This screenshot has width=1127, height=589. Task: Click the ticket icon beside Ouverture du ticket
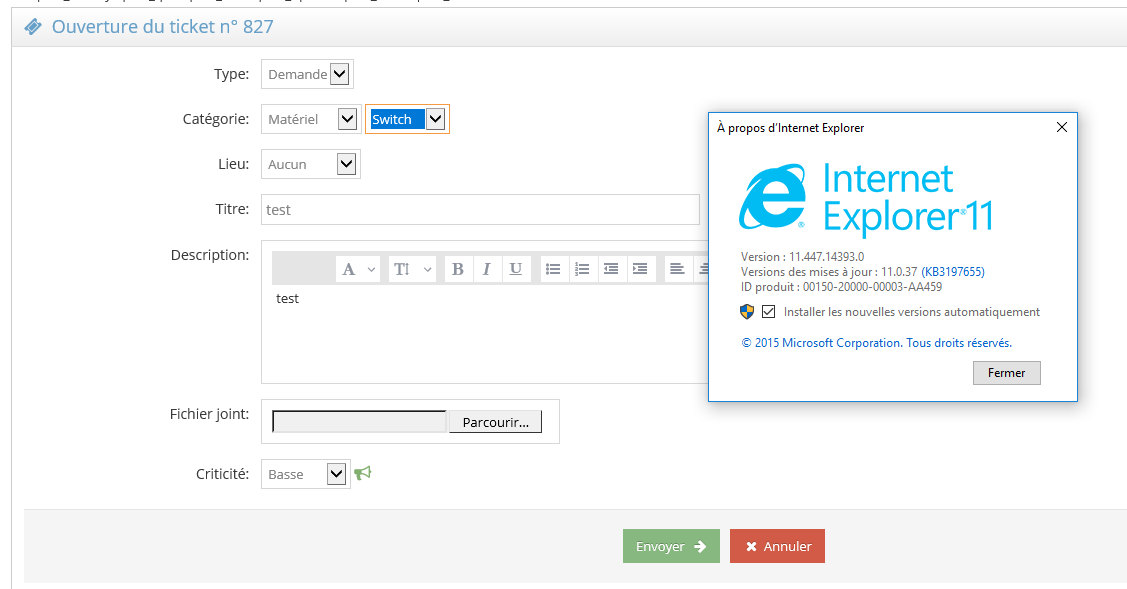click(32, 27)
